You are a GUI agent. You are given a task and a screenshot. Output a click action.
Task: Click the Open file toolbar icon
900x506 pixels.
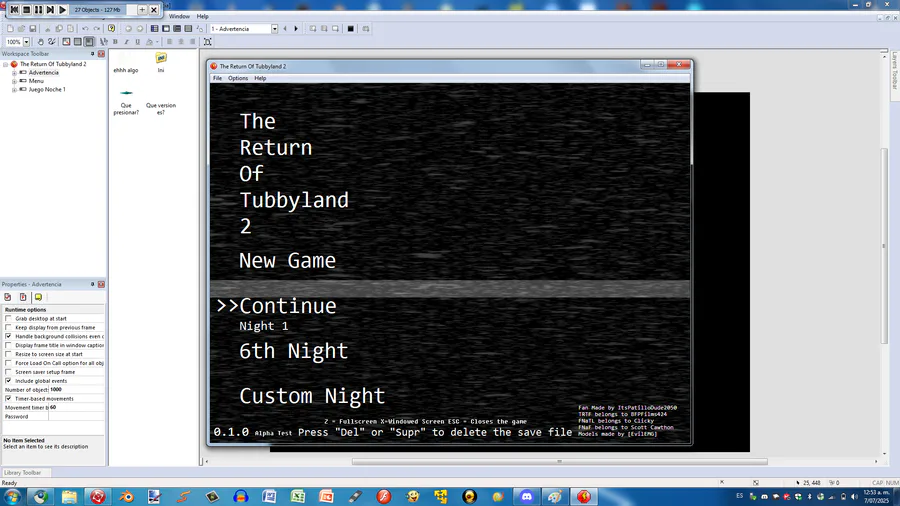[x=21, y=29]
